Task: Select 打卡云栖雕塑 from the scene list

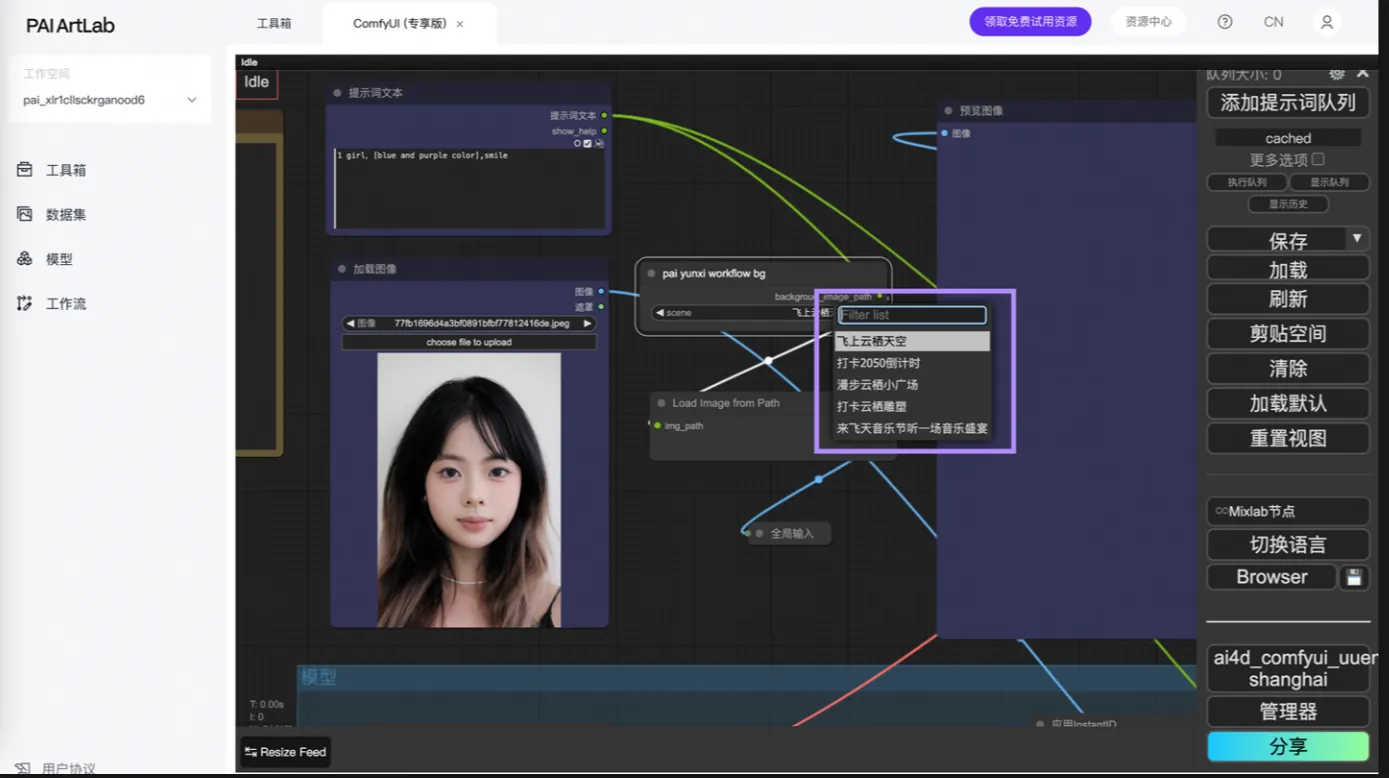Action: click(913, 407)
